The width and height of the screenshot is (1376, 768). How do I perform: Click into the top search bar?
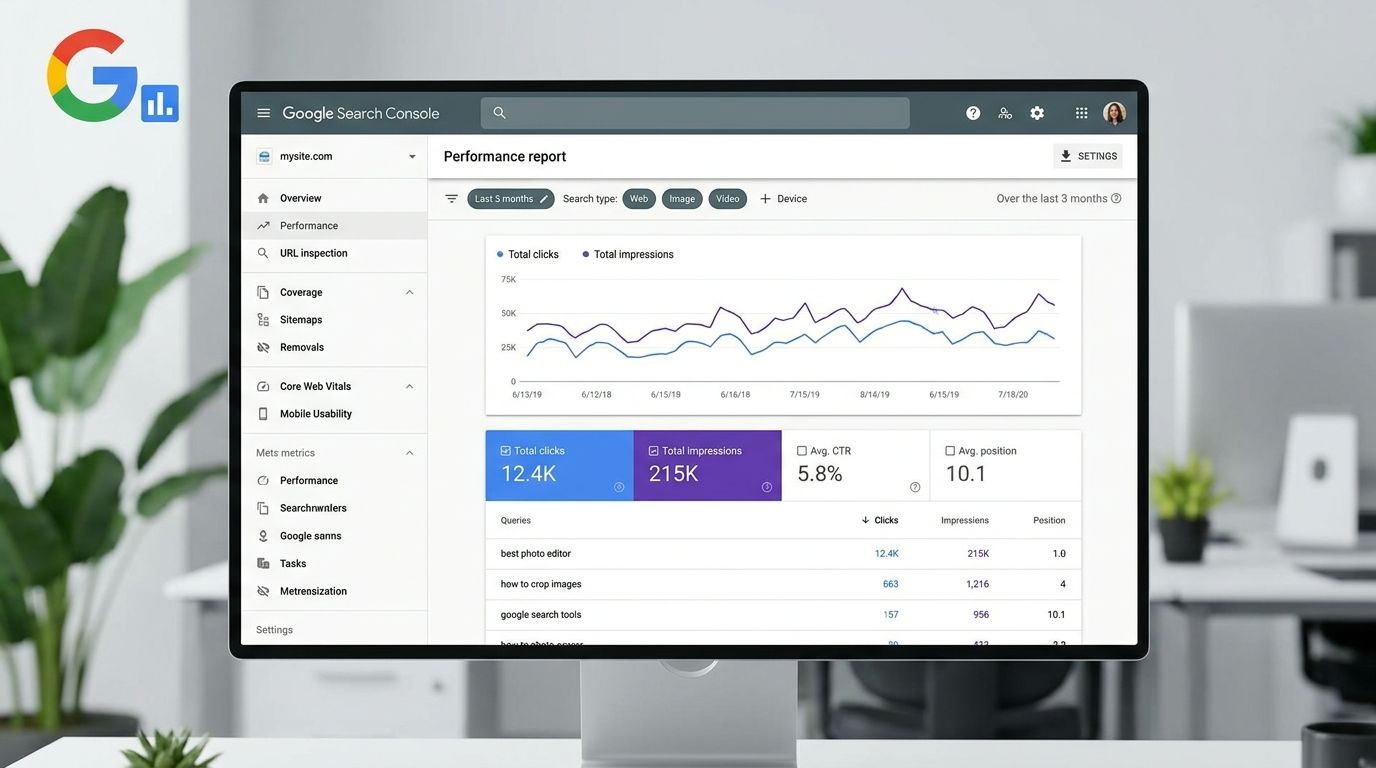tap(695, 113)
